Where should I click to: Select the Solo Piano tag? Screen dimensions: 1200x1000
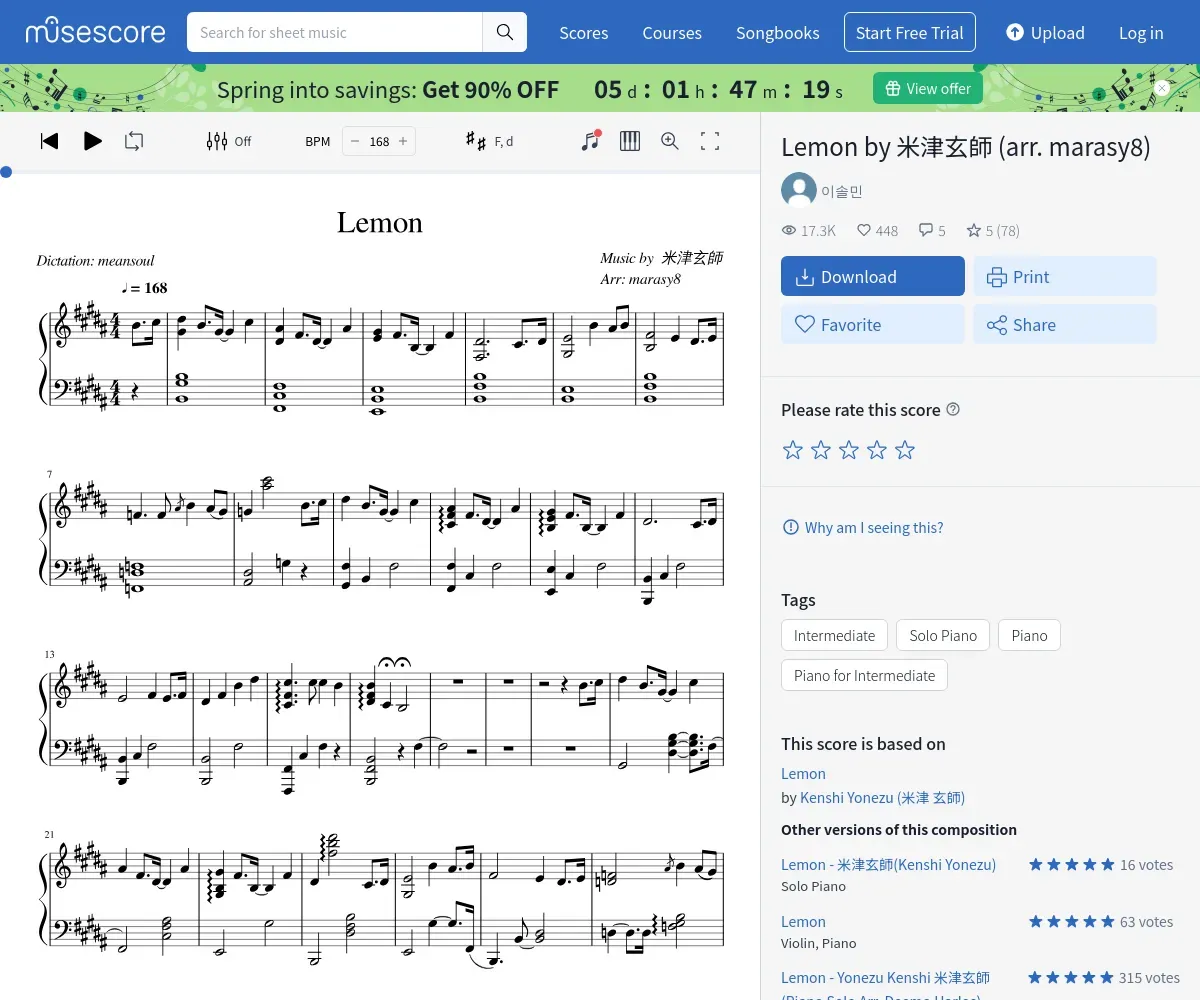tap(943, 635)
